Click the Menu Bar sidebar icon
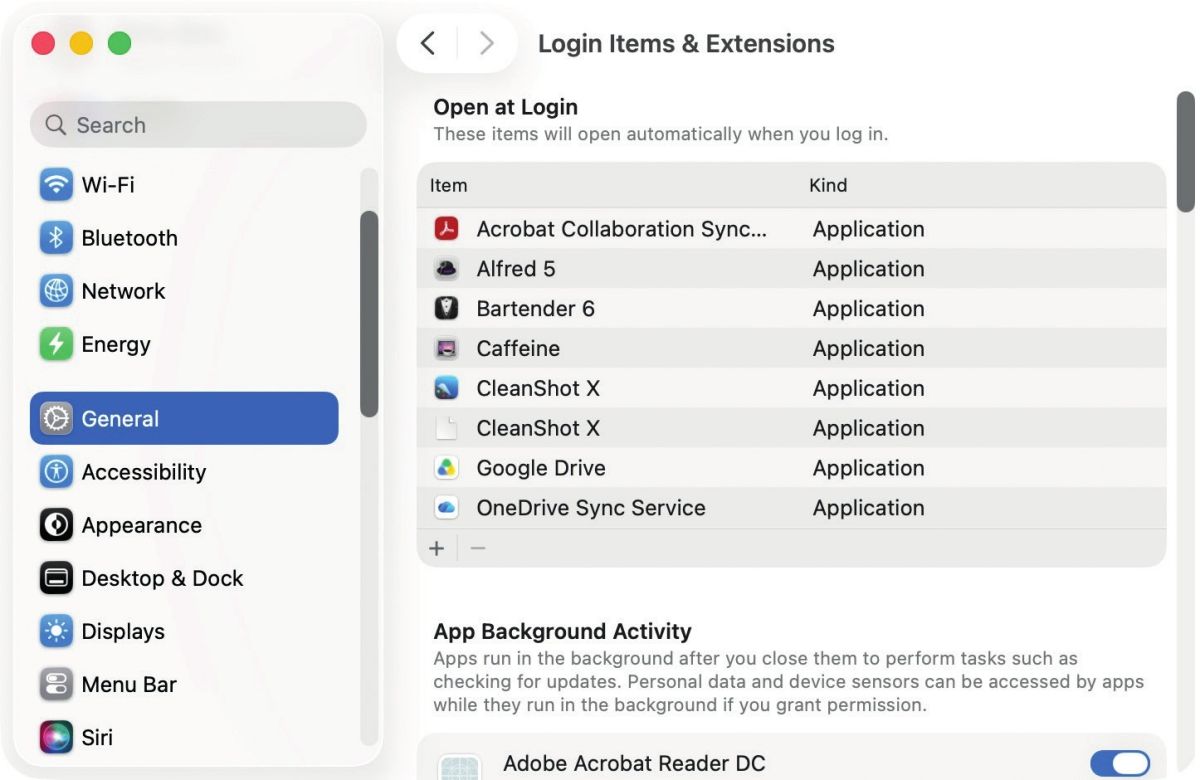Screen dimensions: 1200x780 click(56, 684)
